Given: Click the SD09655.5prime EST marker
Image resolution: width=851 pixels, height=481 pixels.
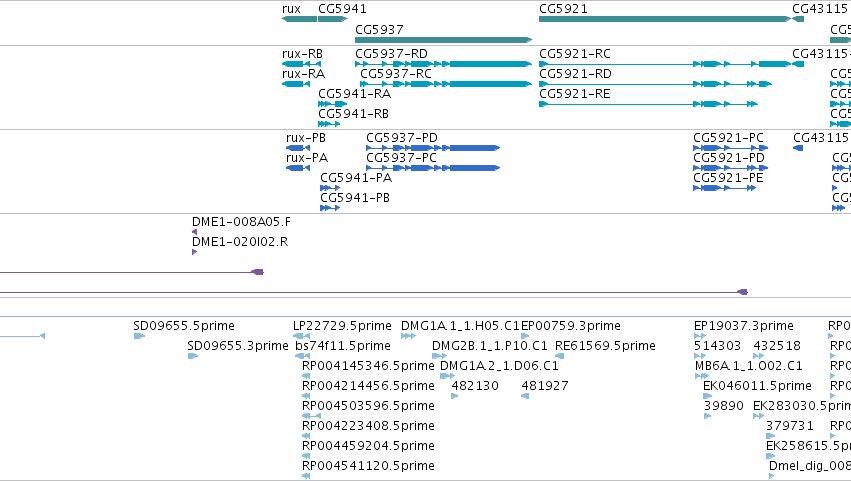Looking at the screenshot, I should 139,336.
